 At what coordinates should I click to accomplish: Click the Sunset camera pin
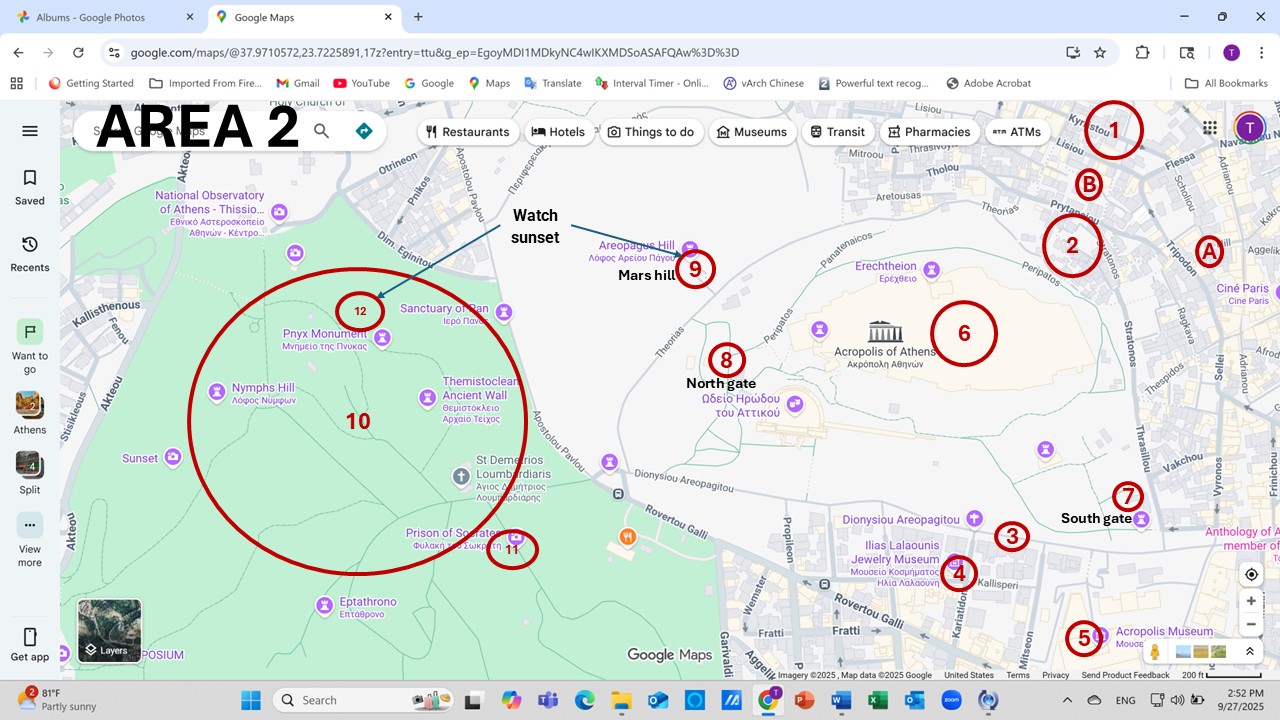(173, 458)
